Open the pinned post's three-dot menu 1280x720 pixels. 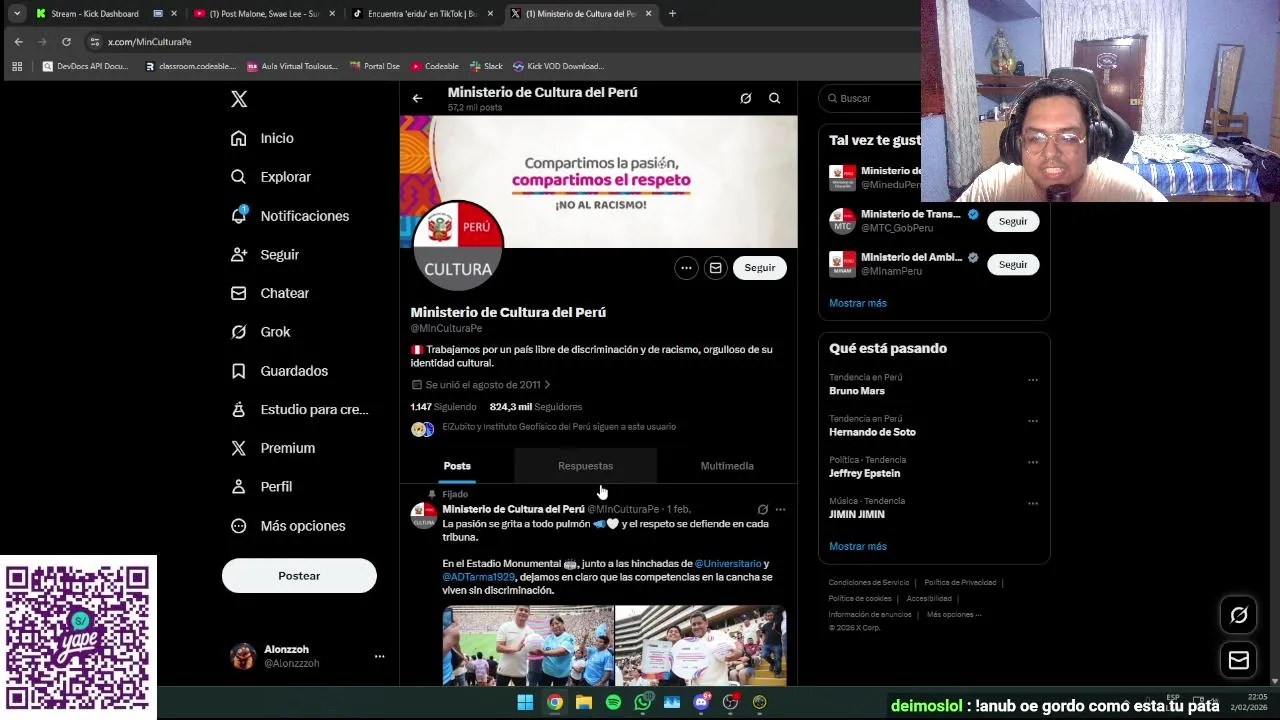click(x=780, y=510)
